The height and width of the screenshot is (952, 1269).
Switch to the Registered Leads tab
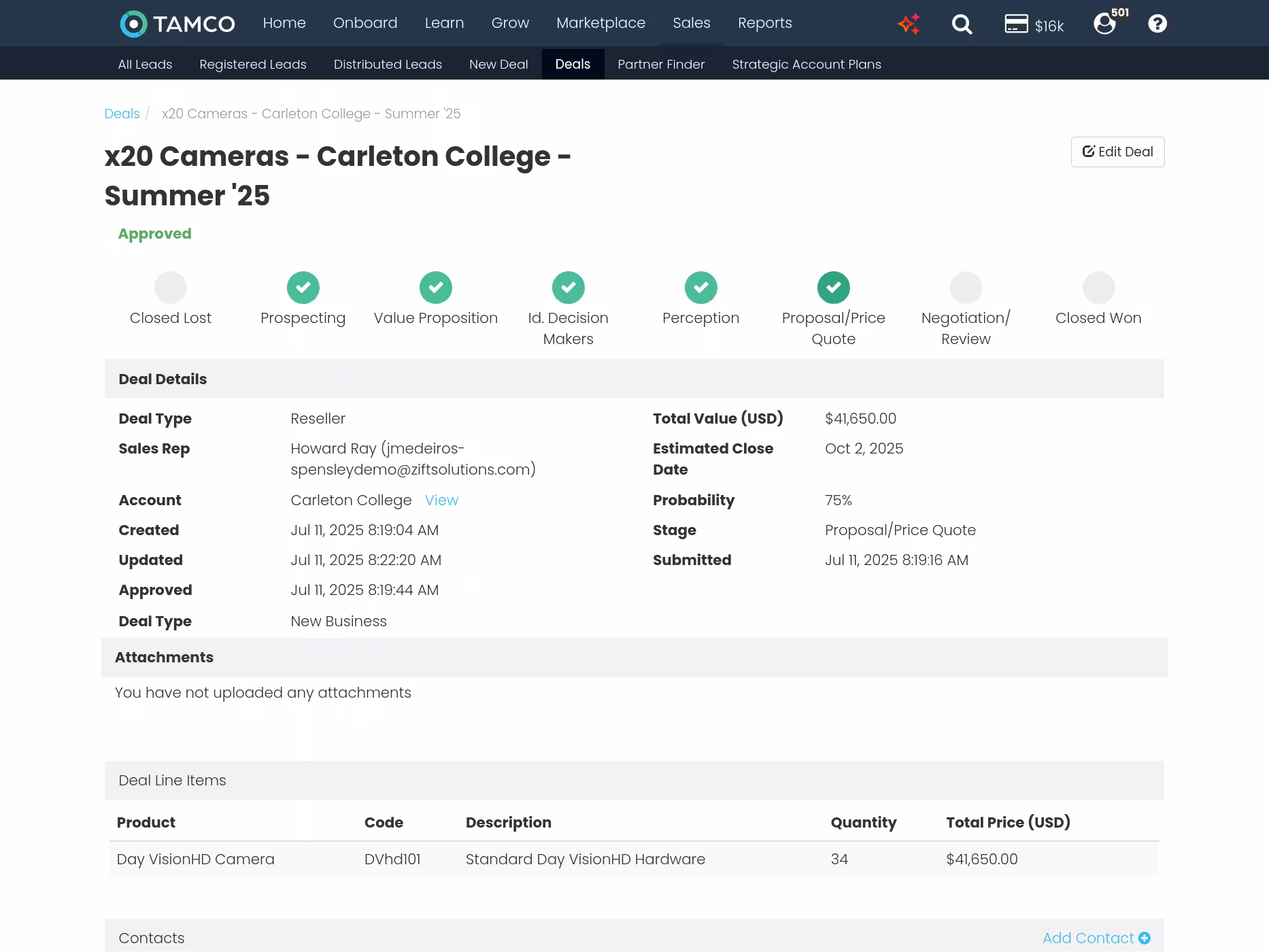coord(252,65)
